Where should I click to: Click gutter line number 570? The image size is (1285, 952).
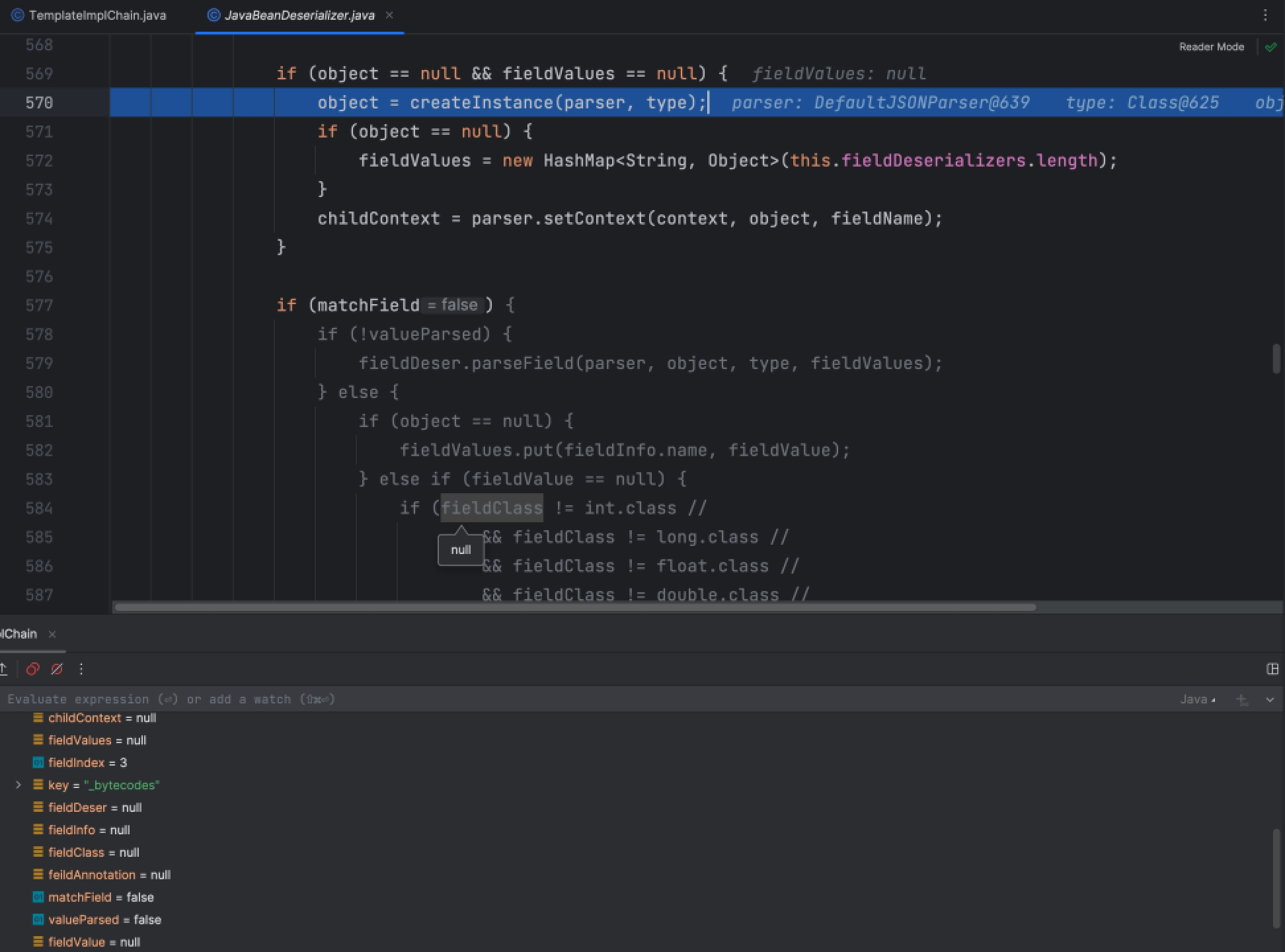39,102
